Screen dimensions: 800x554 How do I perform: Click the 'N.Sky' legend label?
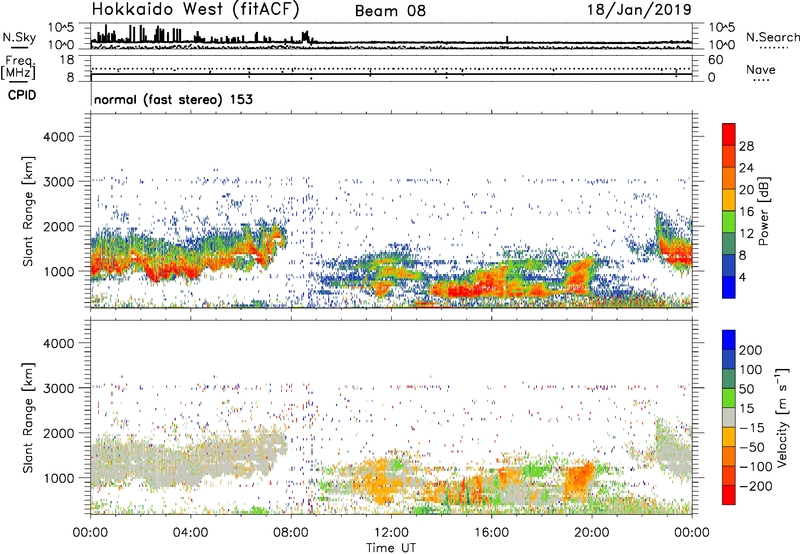[x=19, y=37]
